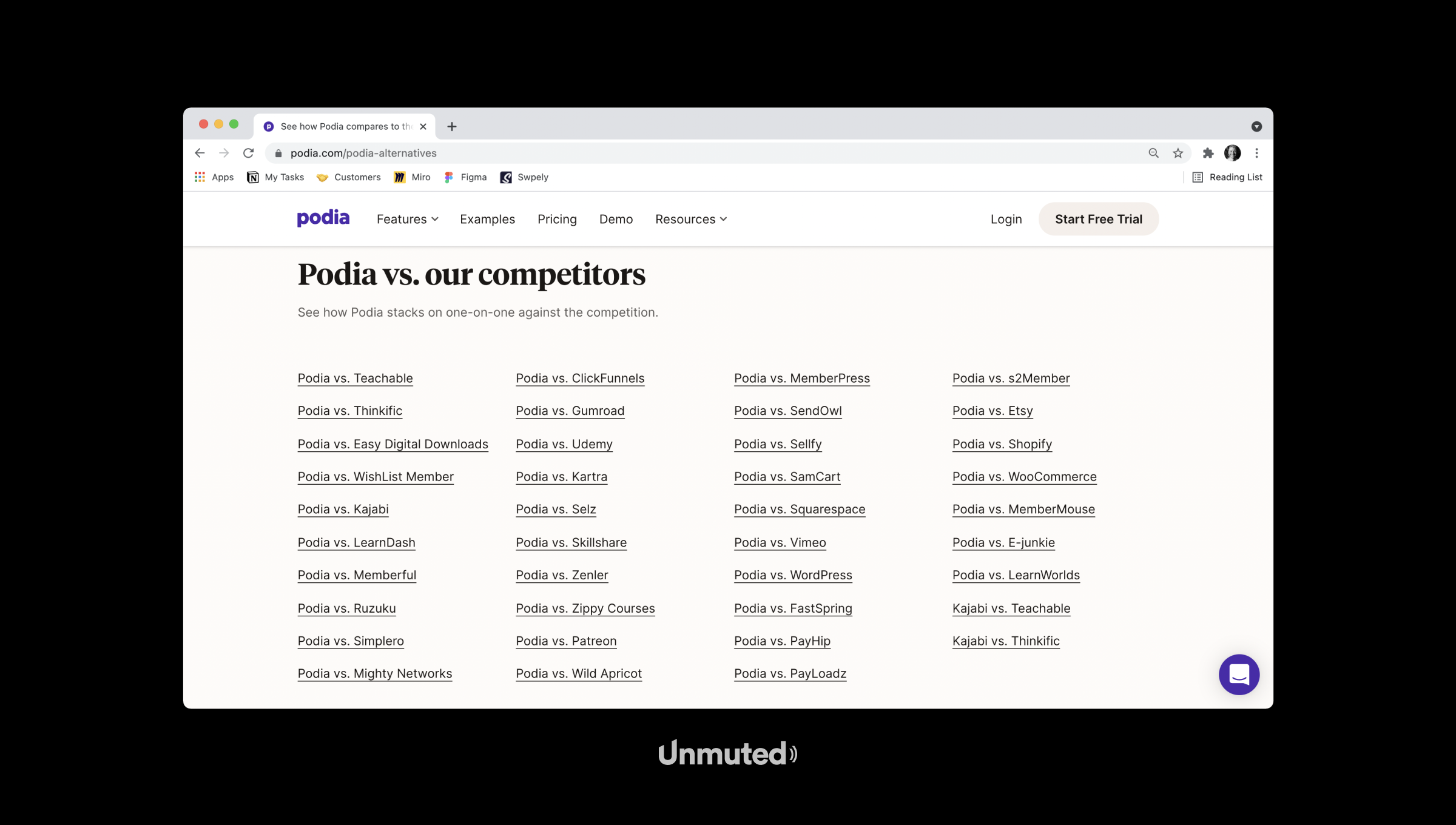
Task: Click the Chrome profile avatar
Action: (1232, 153)
